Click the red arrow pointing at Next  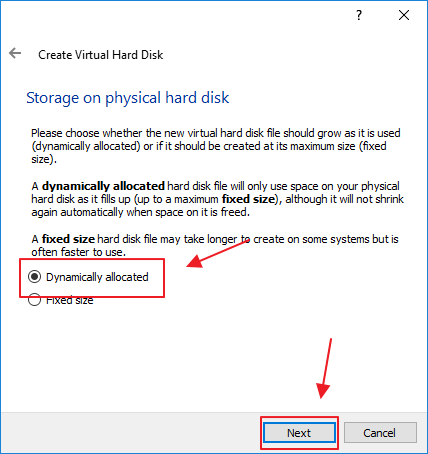pos(324,369)
